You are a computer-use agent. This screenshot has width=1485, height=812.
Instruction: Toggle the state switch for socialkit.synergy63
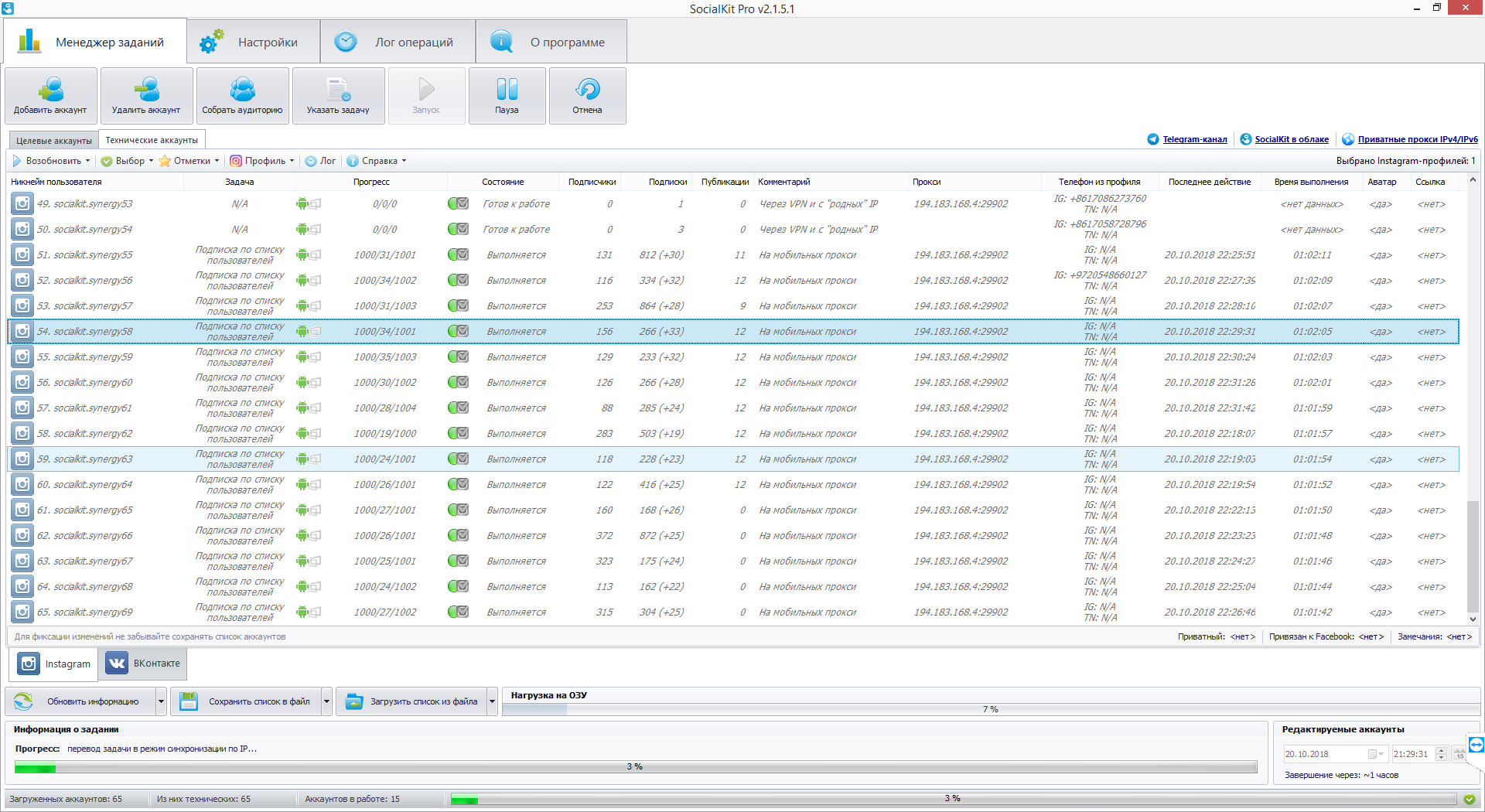click(458, 459)
